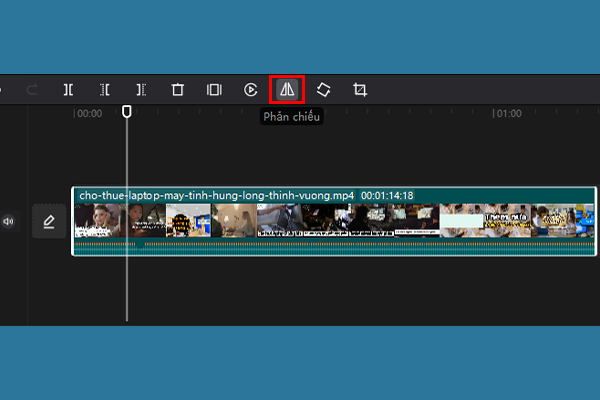Screen dimensions: 600x400
Task: Click the first clip thumbnail with woman
Action: tap(98, 220)
